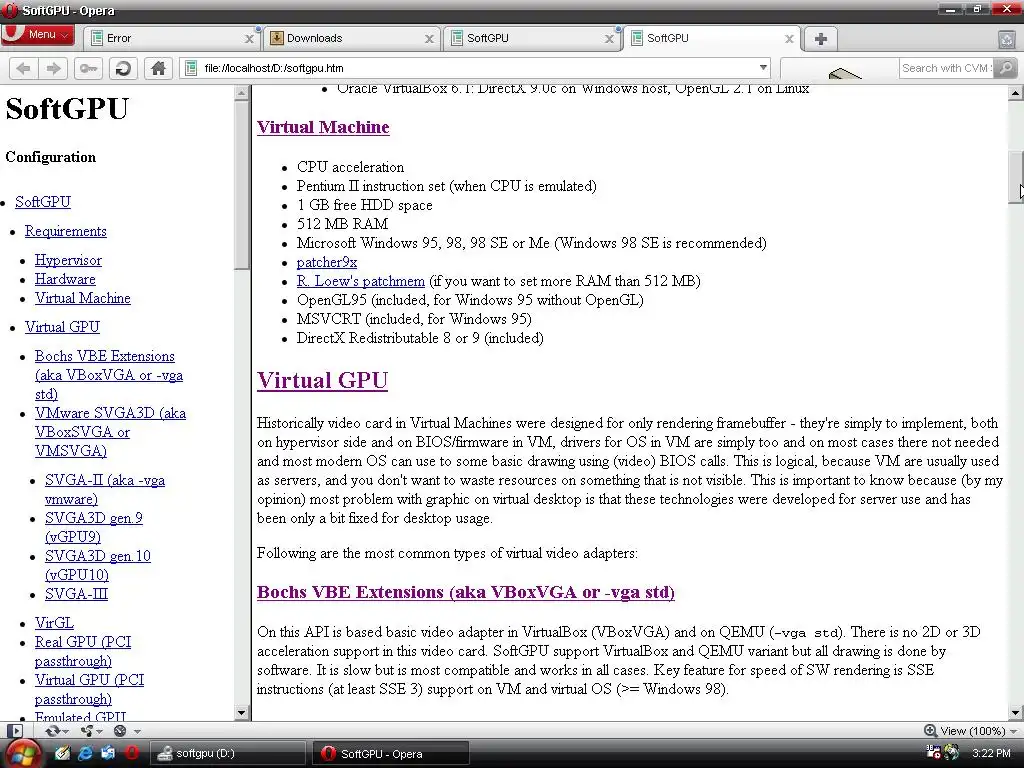Select the active fourth SoftGPU tab
The image size is (1024, 768).
click(711, 39)
